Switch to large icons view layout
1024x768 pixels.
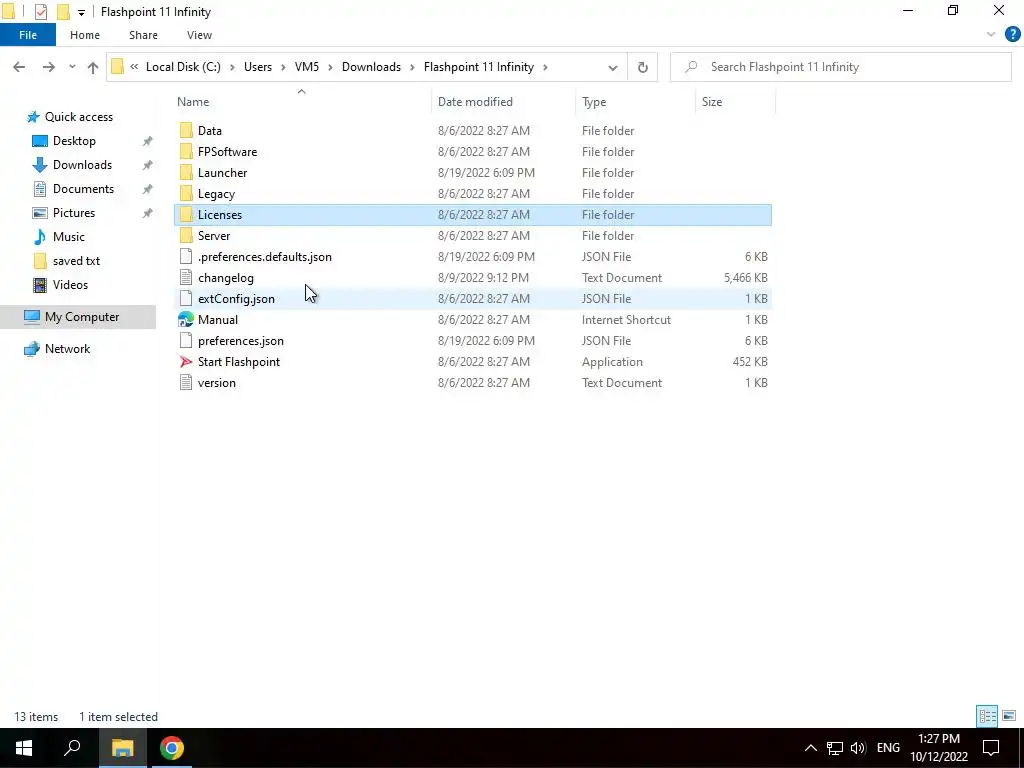(1009, 716)
